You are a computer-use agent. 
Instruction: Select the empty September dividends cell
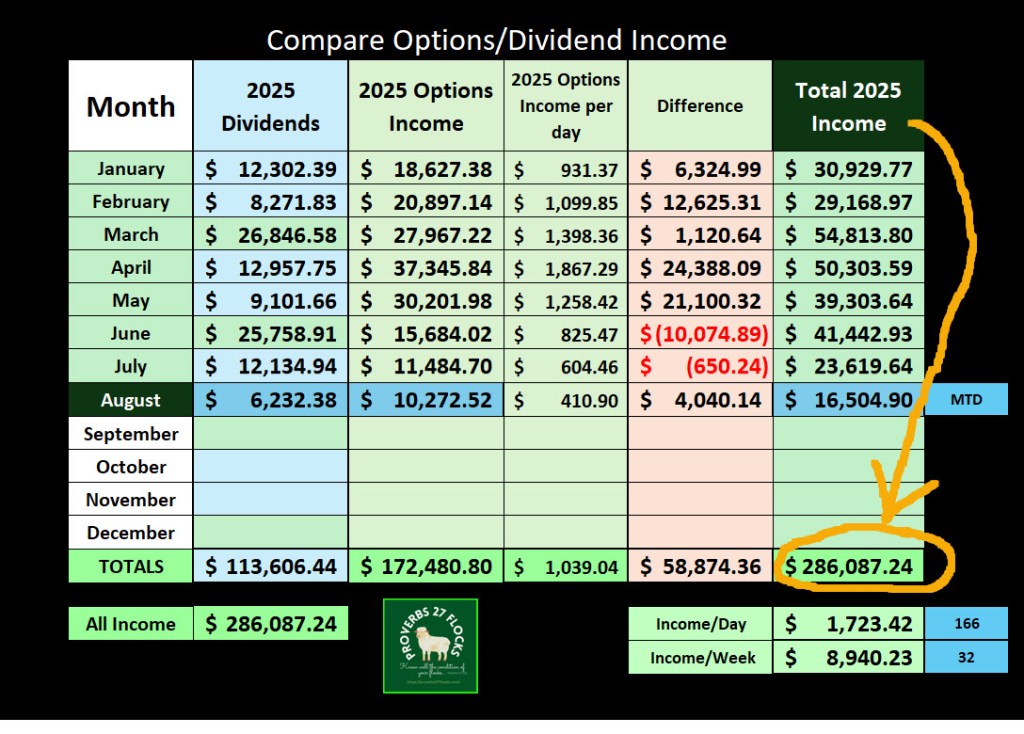[x=270, y=434]
